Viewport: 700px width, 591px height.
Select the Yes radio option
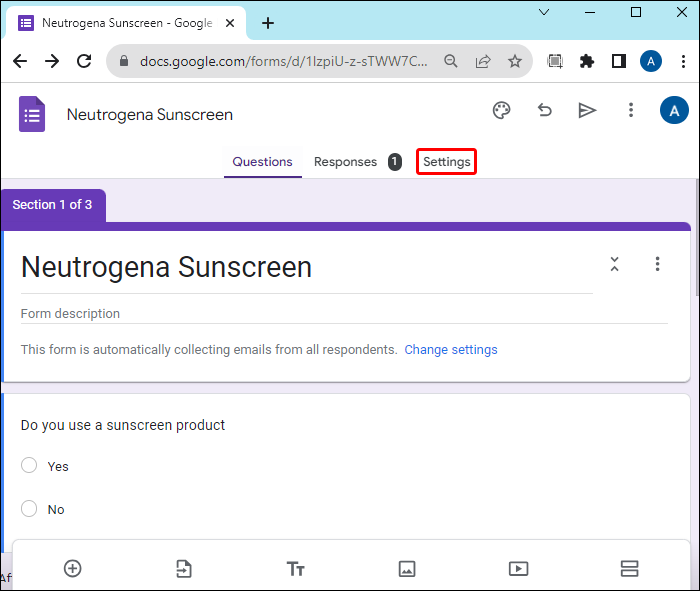pos(29,465)
